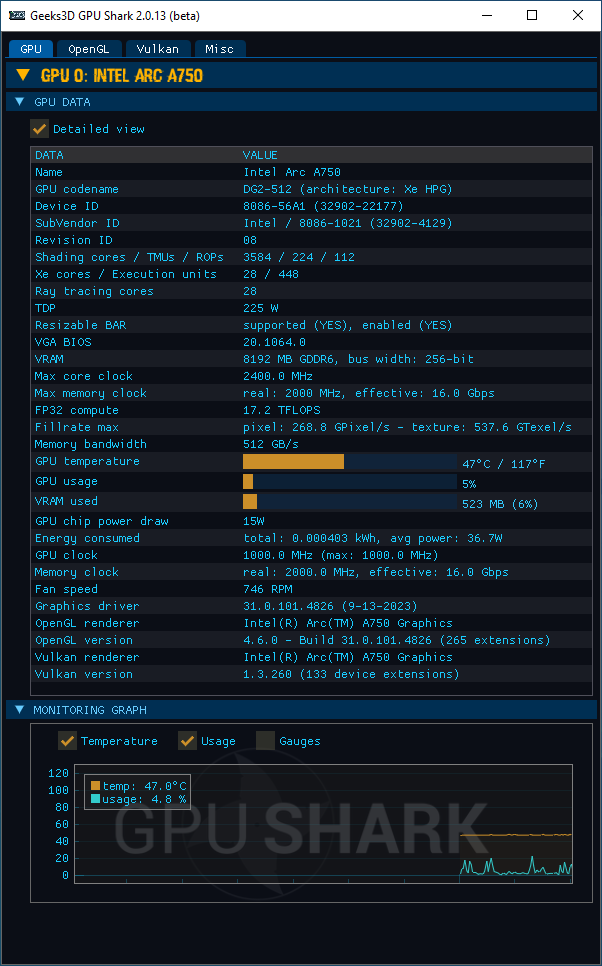
Task: Close the GPU Shark window
Action: click(577, 15)
